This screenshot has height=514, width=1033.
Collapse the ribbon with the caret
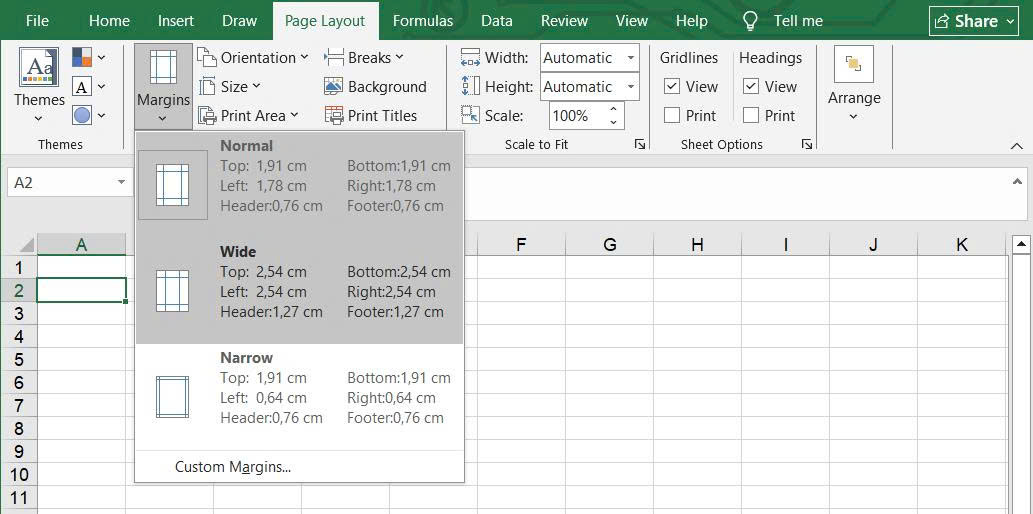[x=1017, y=146]
